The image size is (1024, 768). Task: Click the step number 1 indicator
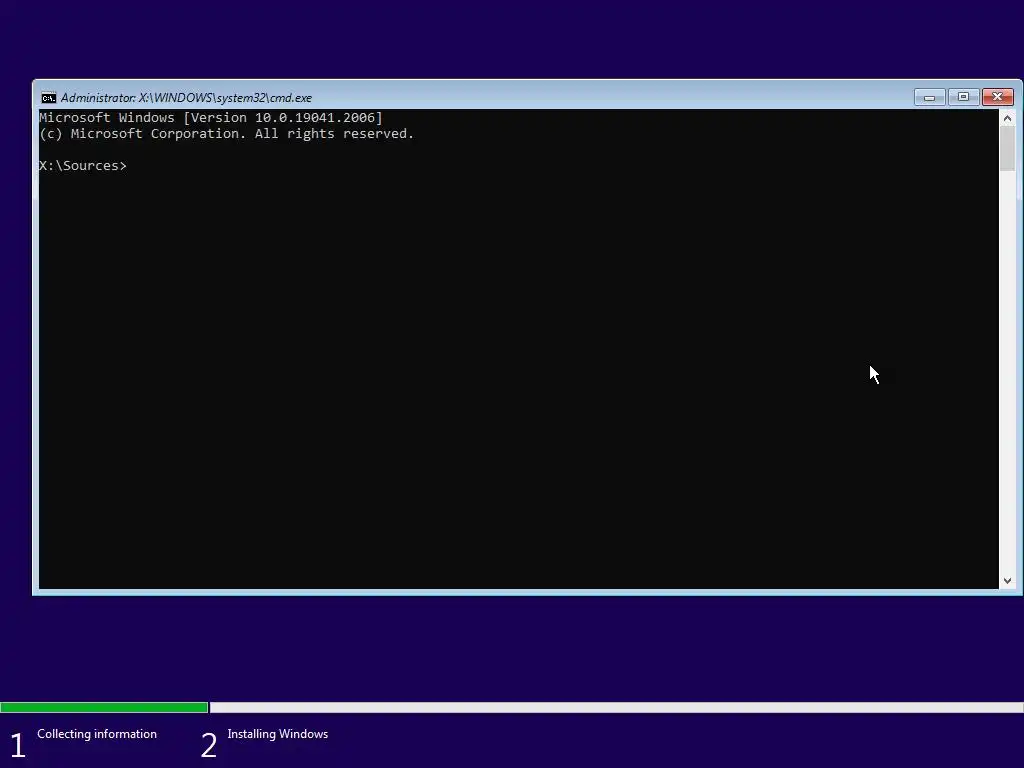click(x=18, y=745)
